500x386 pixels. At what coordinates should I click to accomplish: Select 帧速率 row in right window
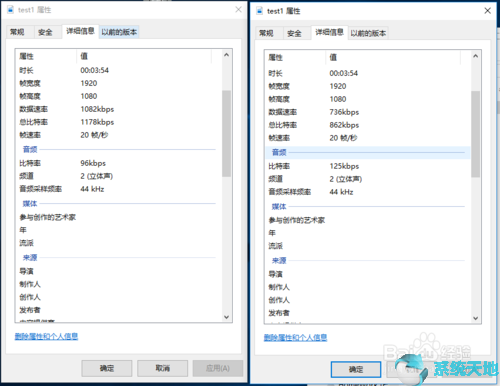coord(368,138)
